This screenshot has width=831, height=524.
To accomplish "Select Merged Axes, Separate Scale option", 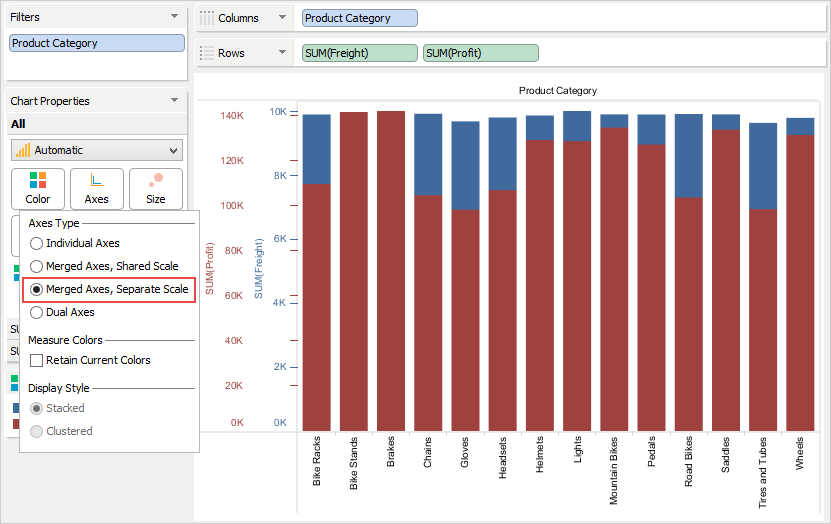I will [x=36, y=289].
